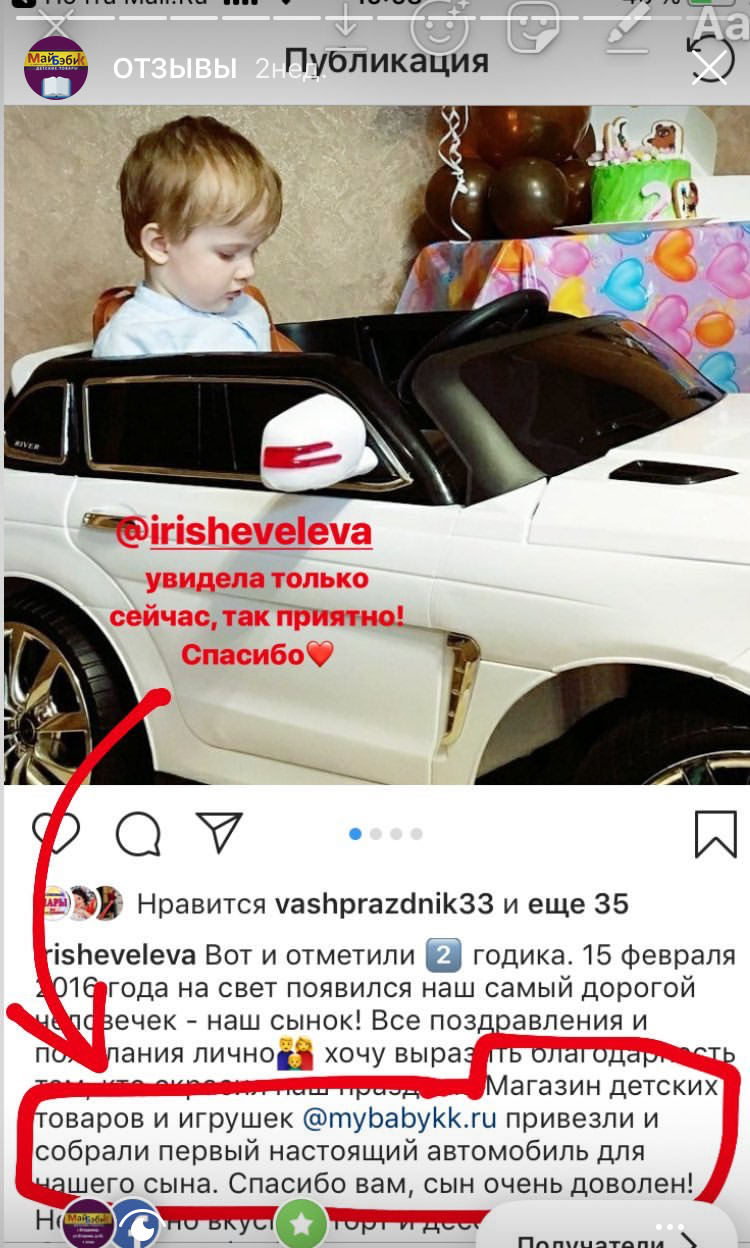Open Майбэбик profile avatar at top
The height and width of the screenshot is (1248, 750).
tap(56, 68)
